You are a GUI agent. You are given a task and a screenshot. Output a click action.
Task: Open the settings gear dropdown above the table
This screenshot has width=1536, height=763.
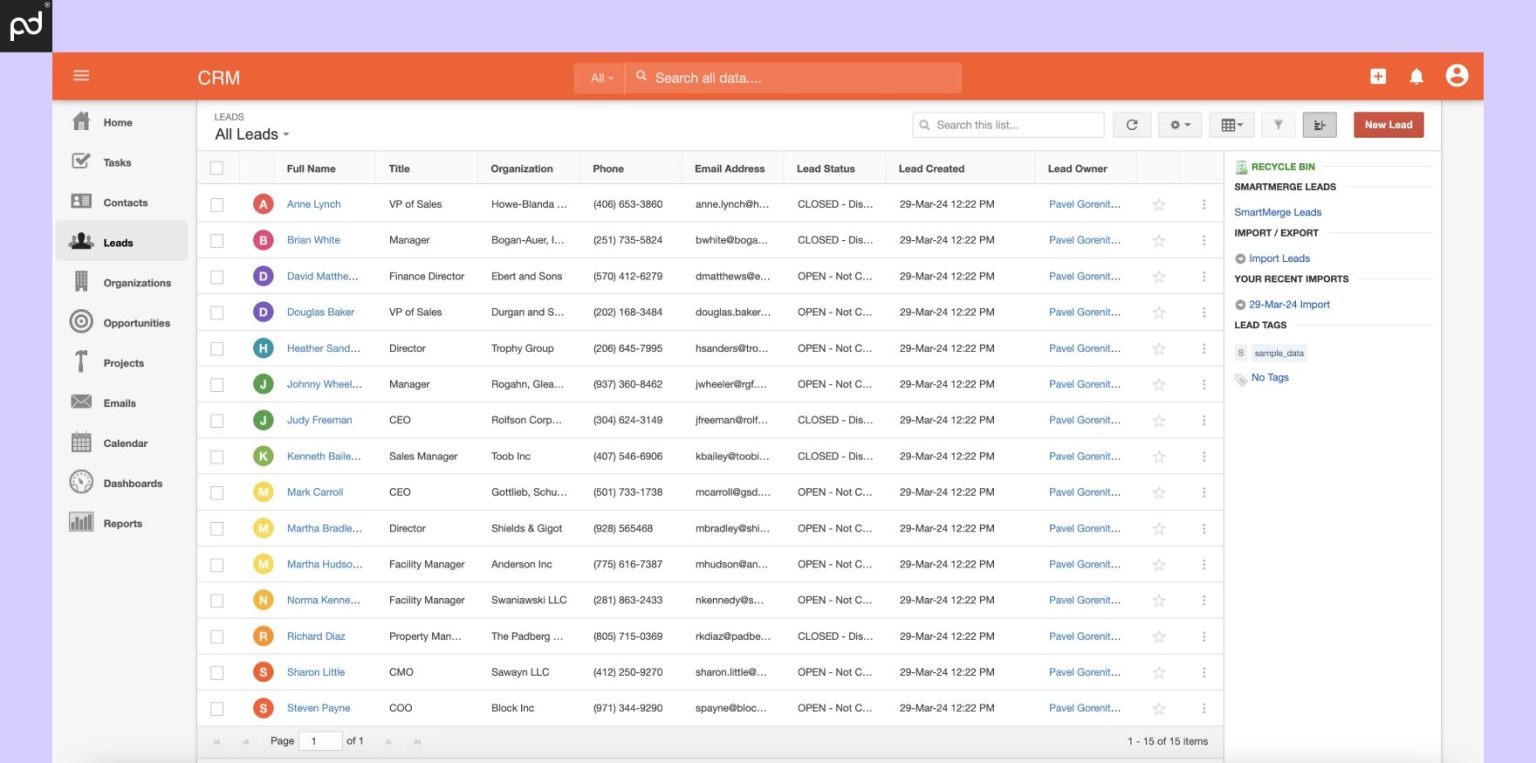tap(1180, 124)
